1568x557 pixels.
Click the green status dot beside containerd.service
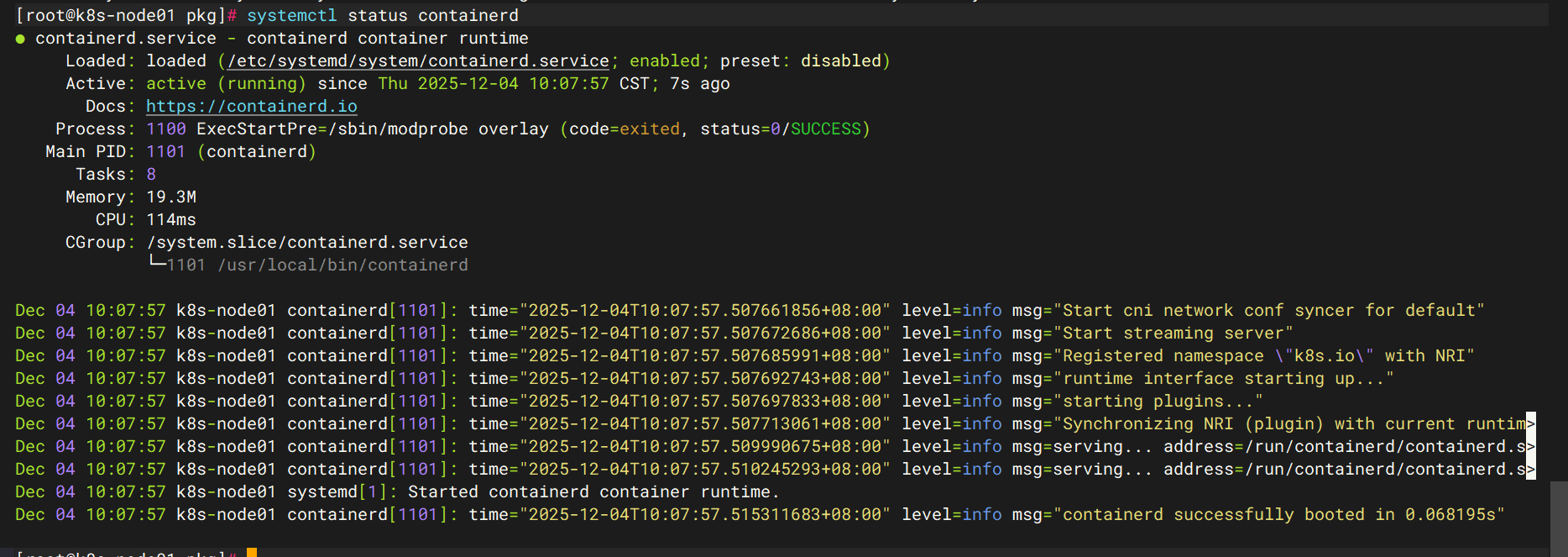tap(20, 39)
